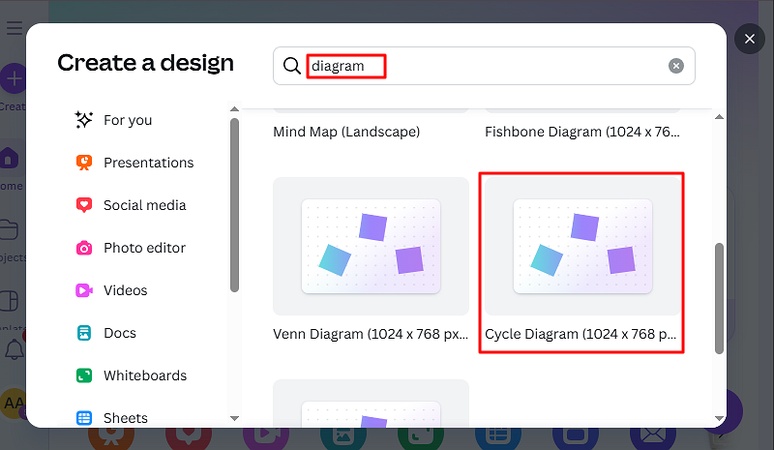Image resolution: width=774 pixels, height=450 pixels.
Task: Open the Docs category
Action: 120,333
